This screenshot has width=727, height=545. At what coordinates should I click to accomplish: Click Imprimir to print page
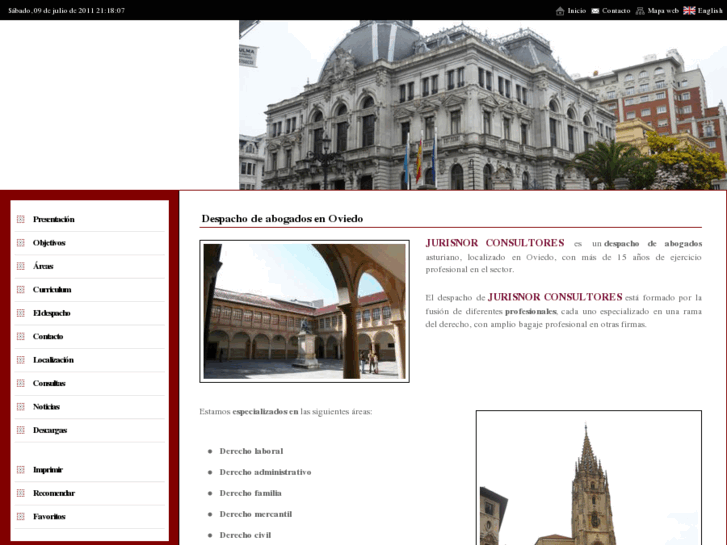pyautogui.click(x=48, y=470)
